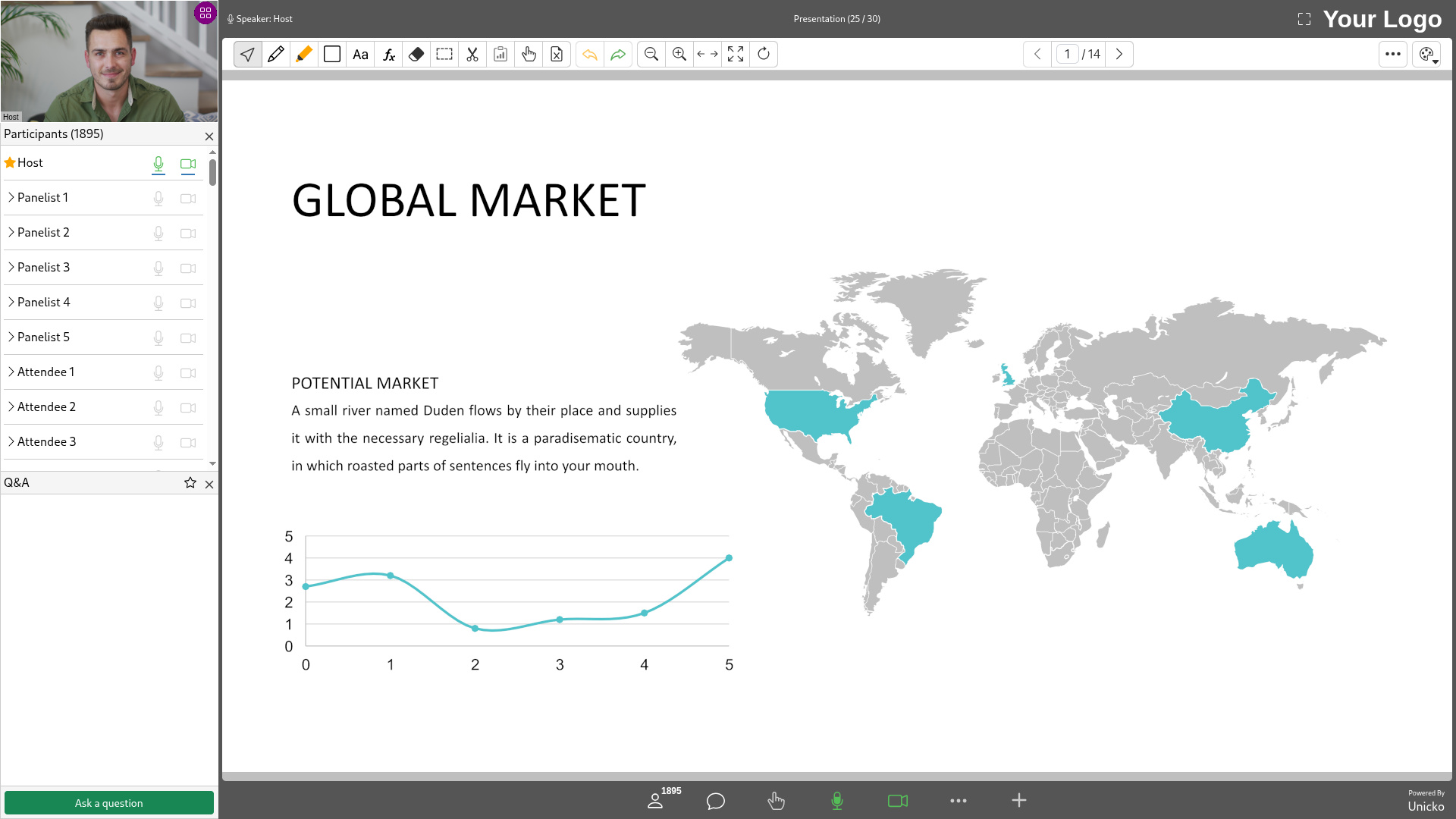The height and width of the screenshot is (819, 1456).
Task: Expand Panelist 4 row
Action: (x=11, y=302)
